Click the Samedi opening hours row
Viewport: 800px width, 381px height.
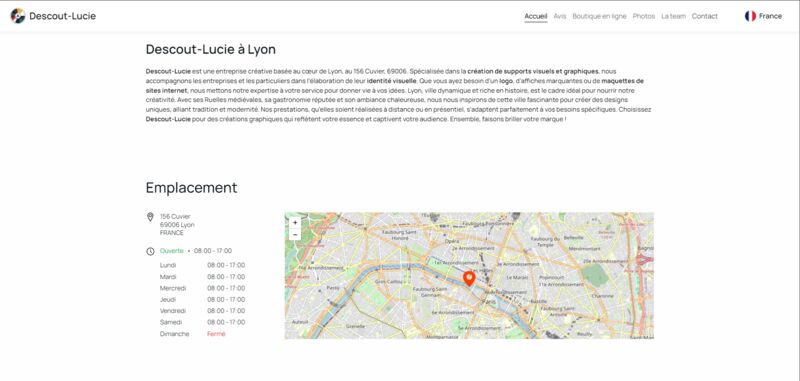(x=203, y=322)
